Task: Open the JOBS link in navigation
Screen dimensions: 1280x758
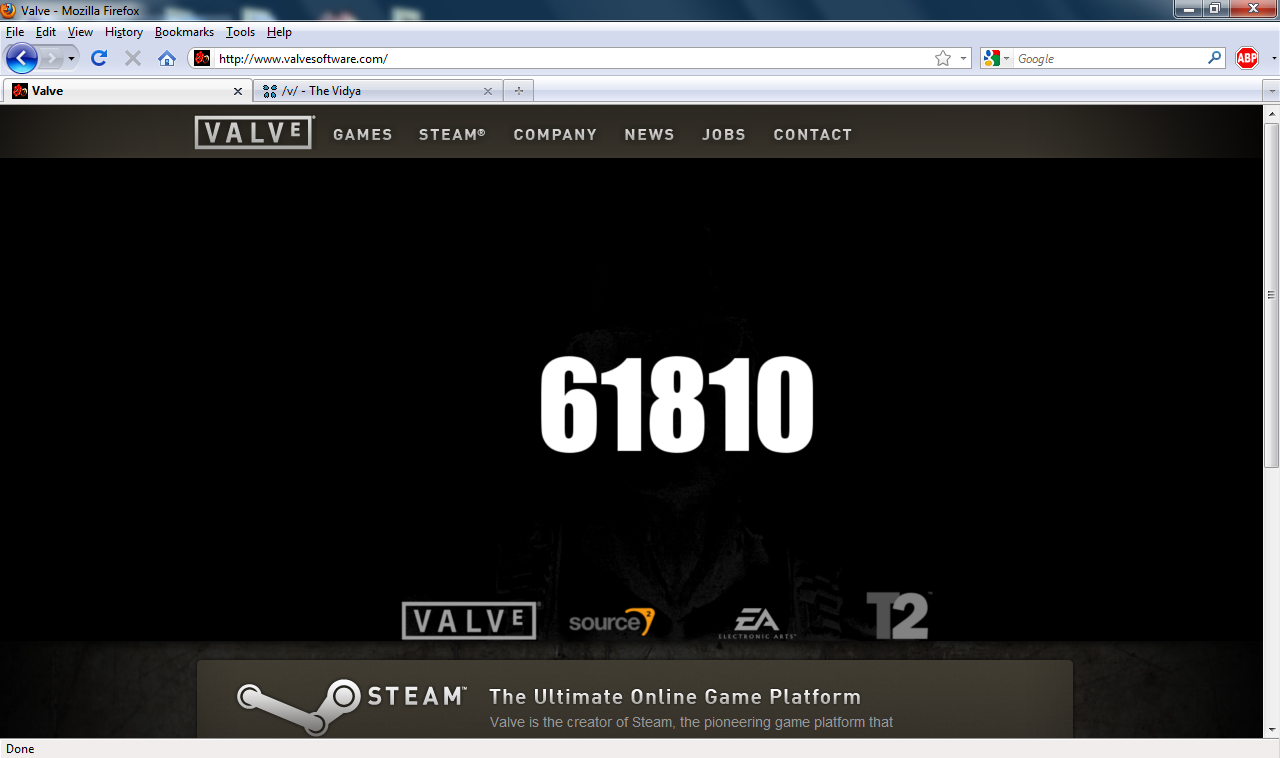Action: pyautogui.click(x=724, y=134)
